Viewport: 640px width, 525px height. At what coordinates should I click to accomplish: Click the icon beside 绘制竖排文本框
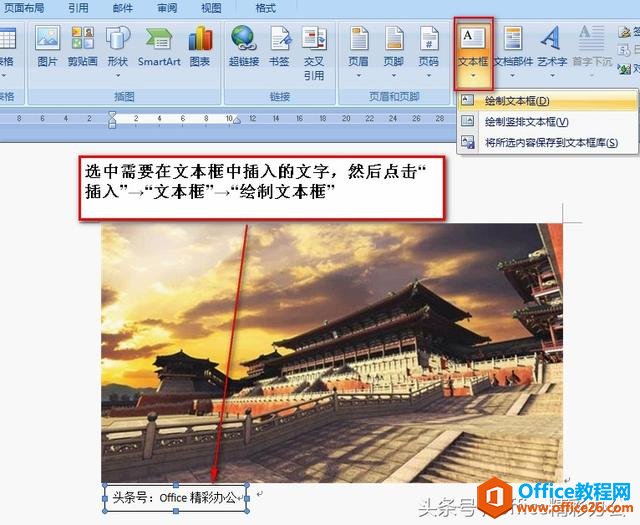coord(467,121)
